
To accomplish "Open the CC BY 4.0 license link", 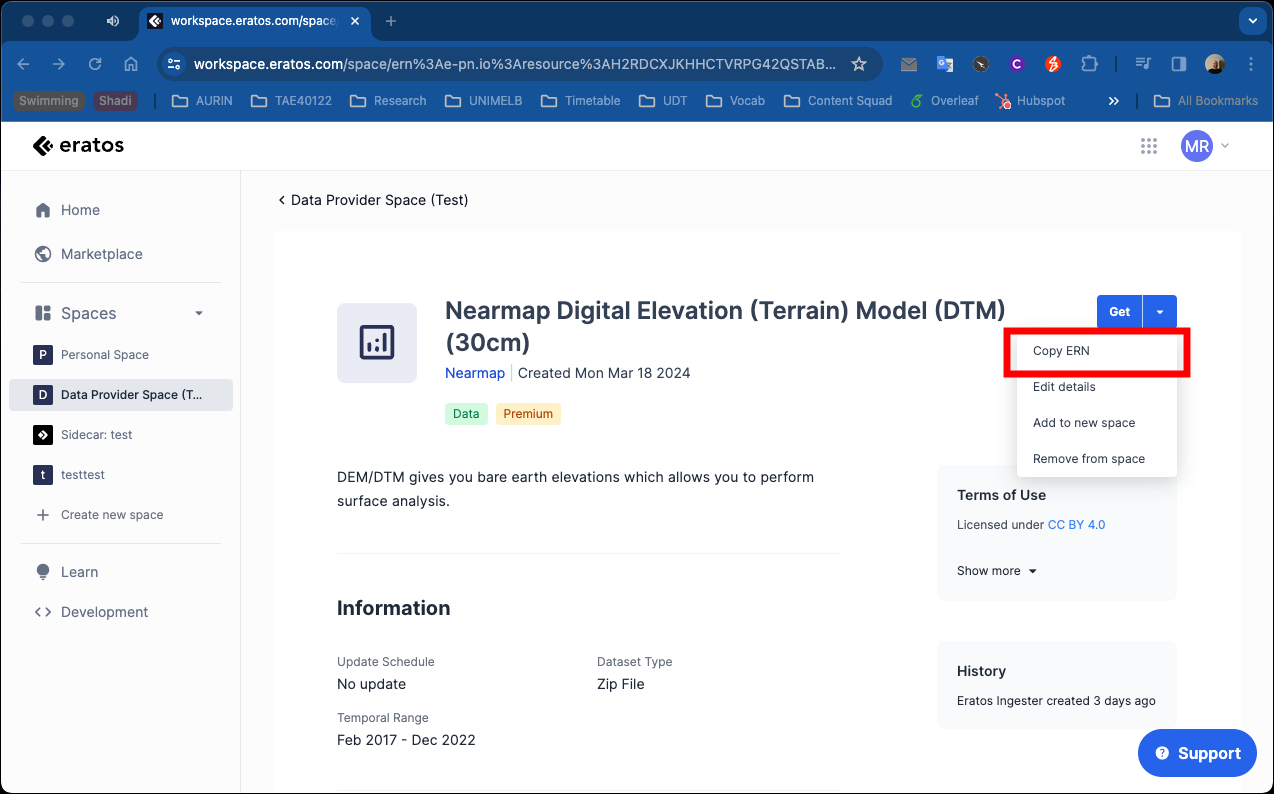I will click(1076, 525).
